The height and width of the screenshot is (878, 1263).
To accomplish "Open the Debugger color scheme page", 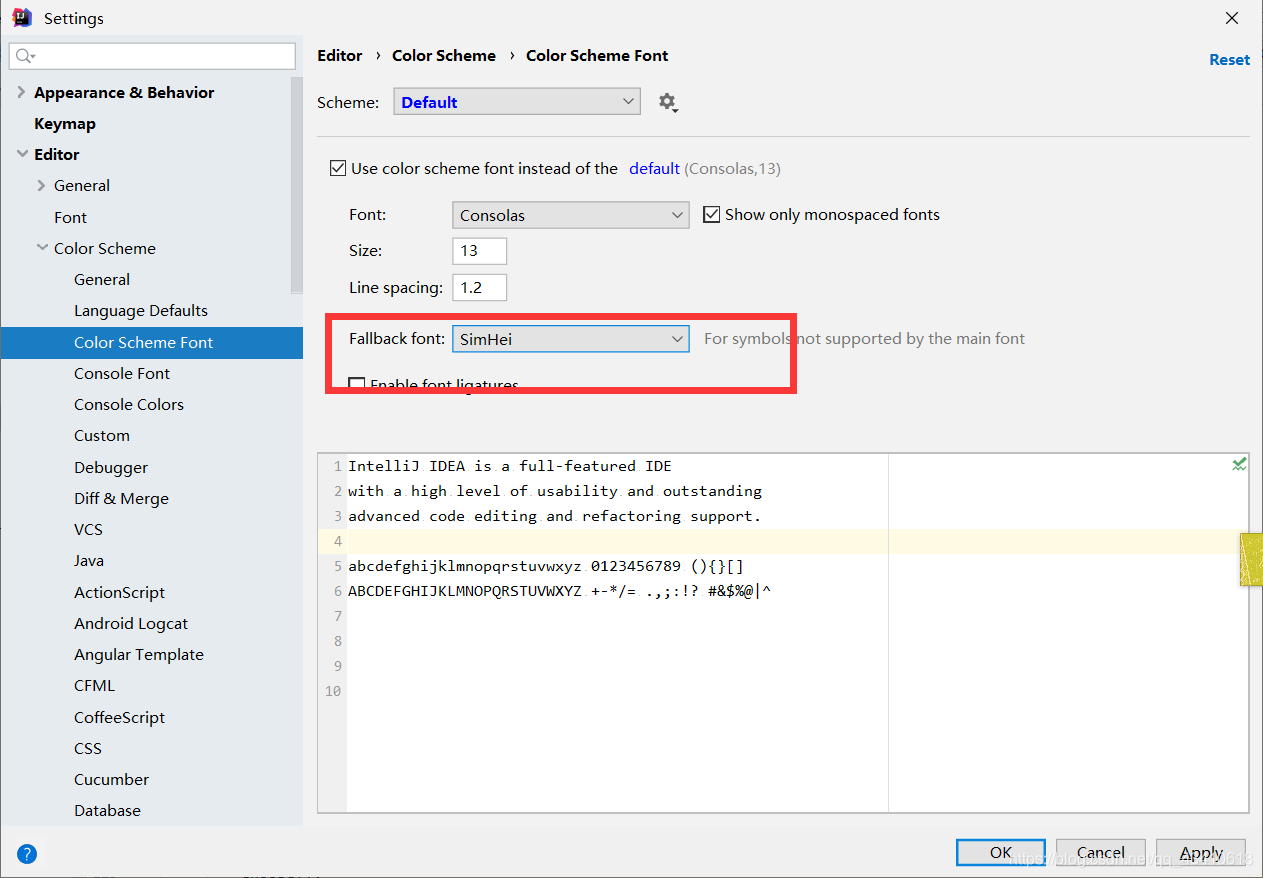I will point(111,467).
